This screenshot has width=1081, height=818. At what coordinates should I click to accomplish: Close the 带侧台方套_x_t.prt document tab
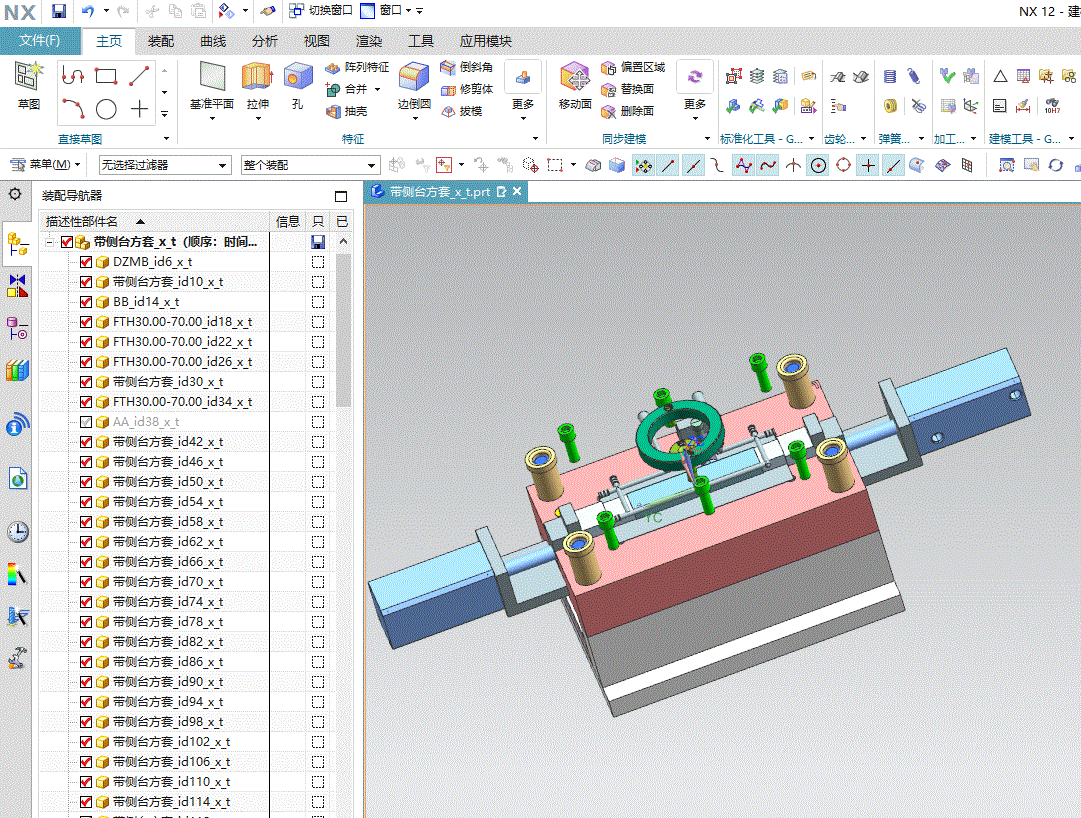point(517,192)
